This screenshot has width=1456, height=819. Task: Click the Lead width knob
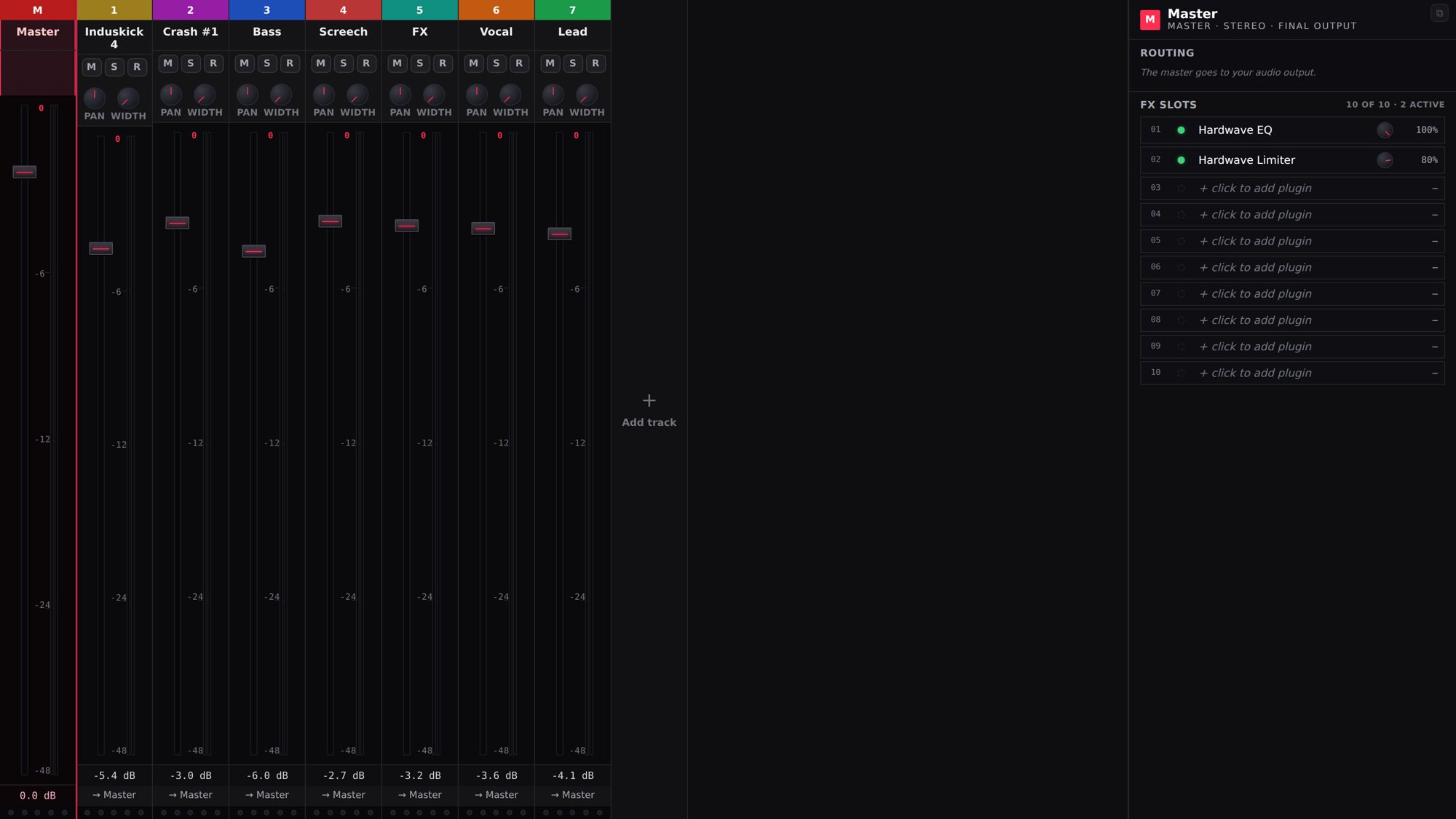click(587, 94)
